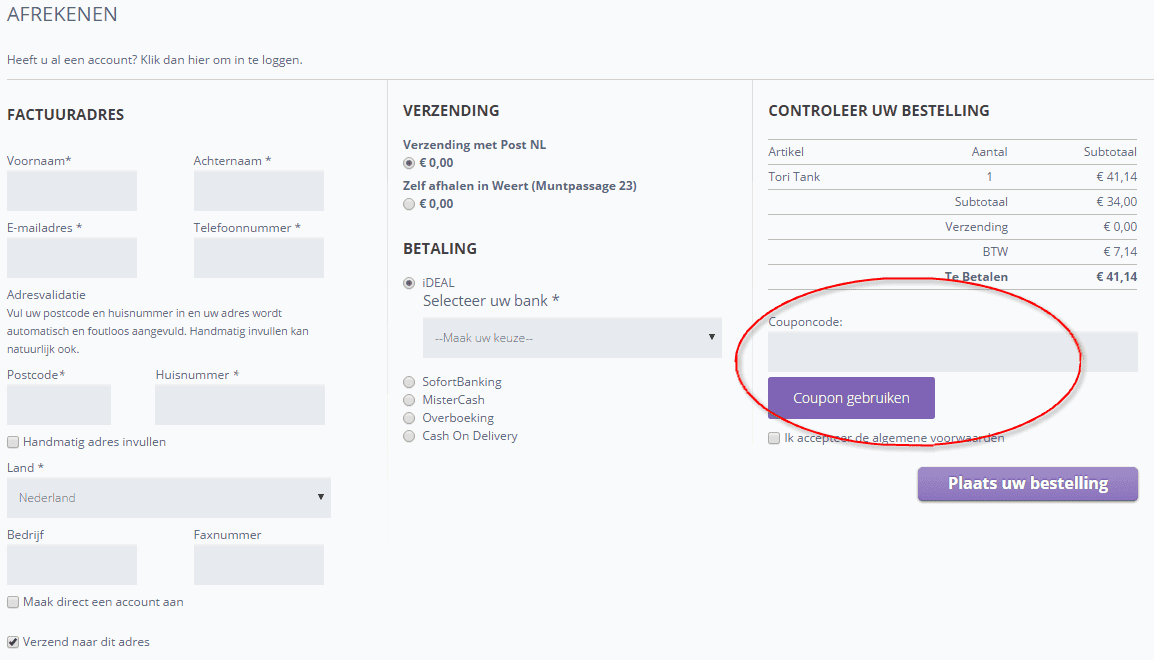Uncheck Verzend naar dit adres
Viewport: 1154px width, 660px height.
[x=13, y=642]
